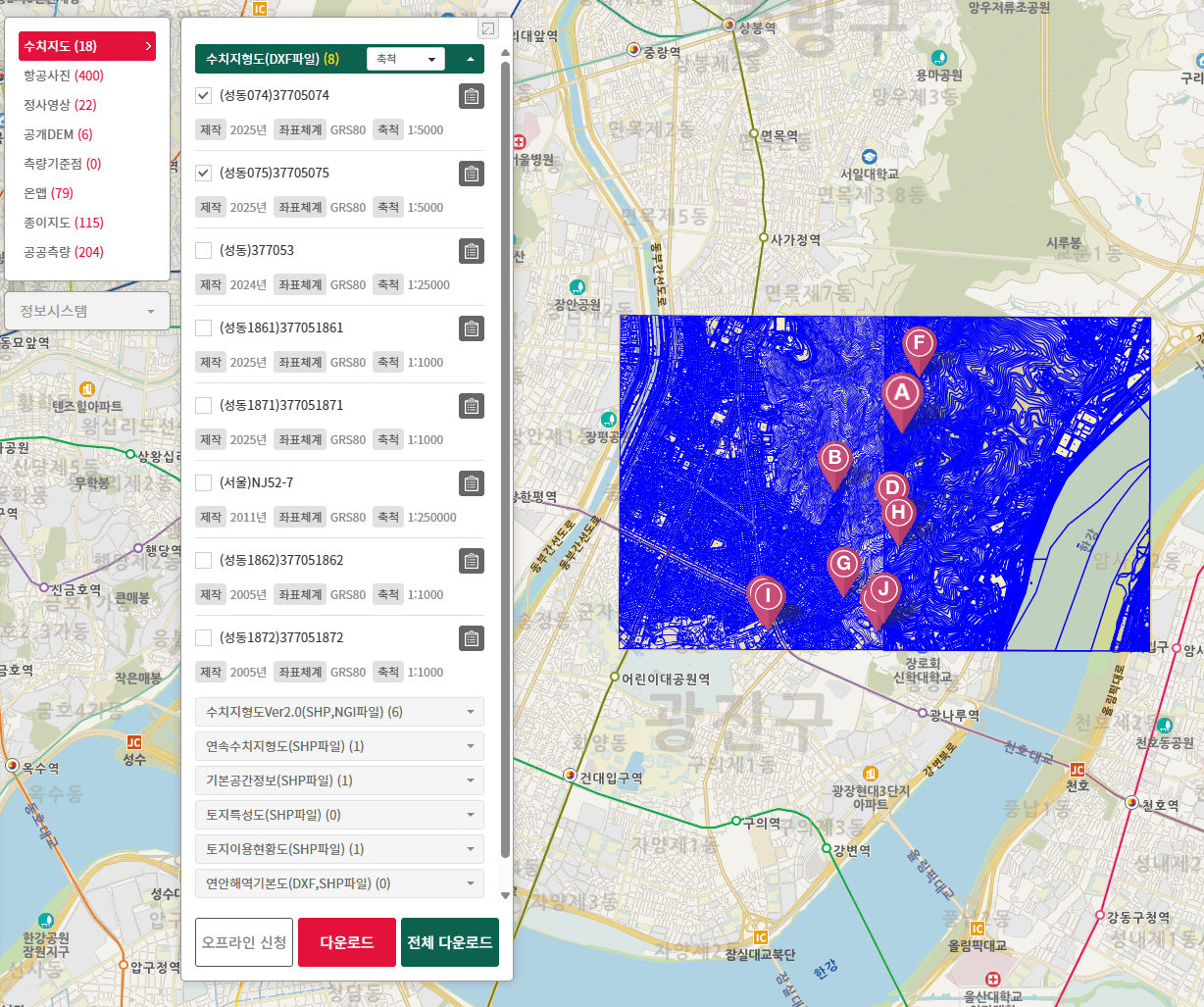The height and width of the screenshot is (1007, 1204).
Task: Check the (성동1862)377051862 checkbox
Action: click(x=204, y=560)
